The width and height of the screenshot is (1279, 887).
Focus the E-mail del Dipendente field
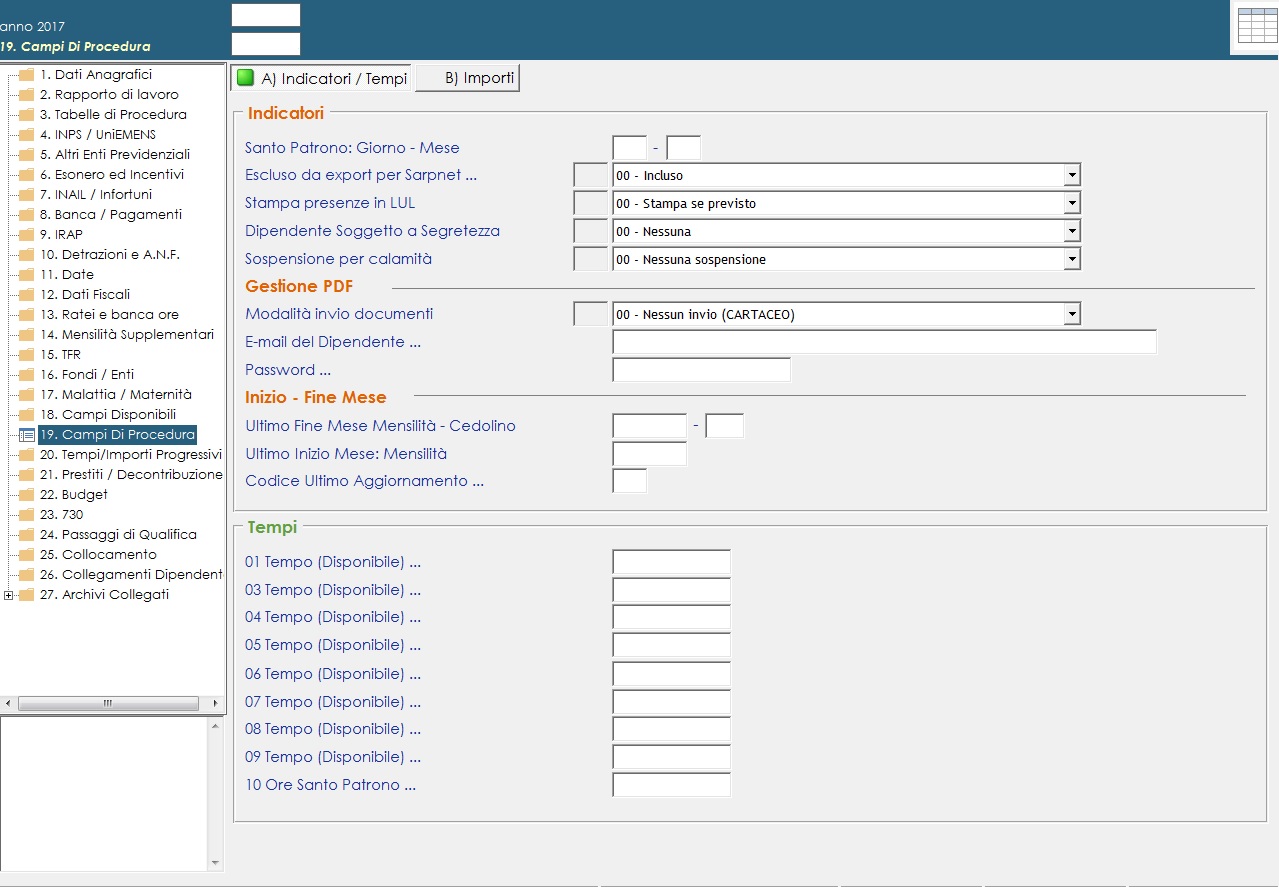pyautogui.click(x=883, y=342)
